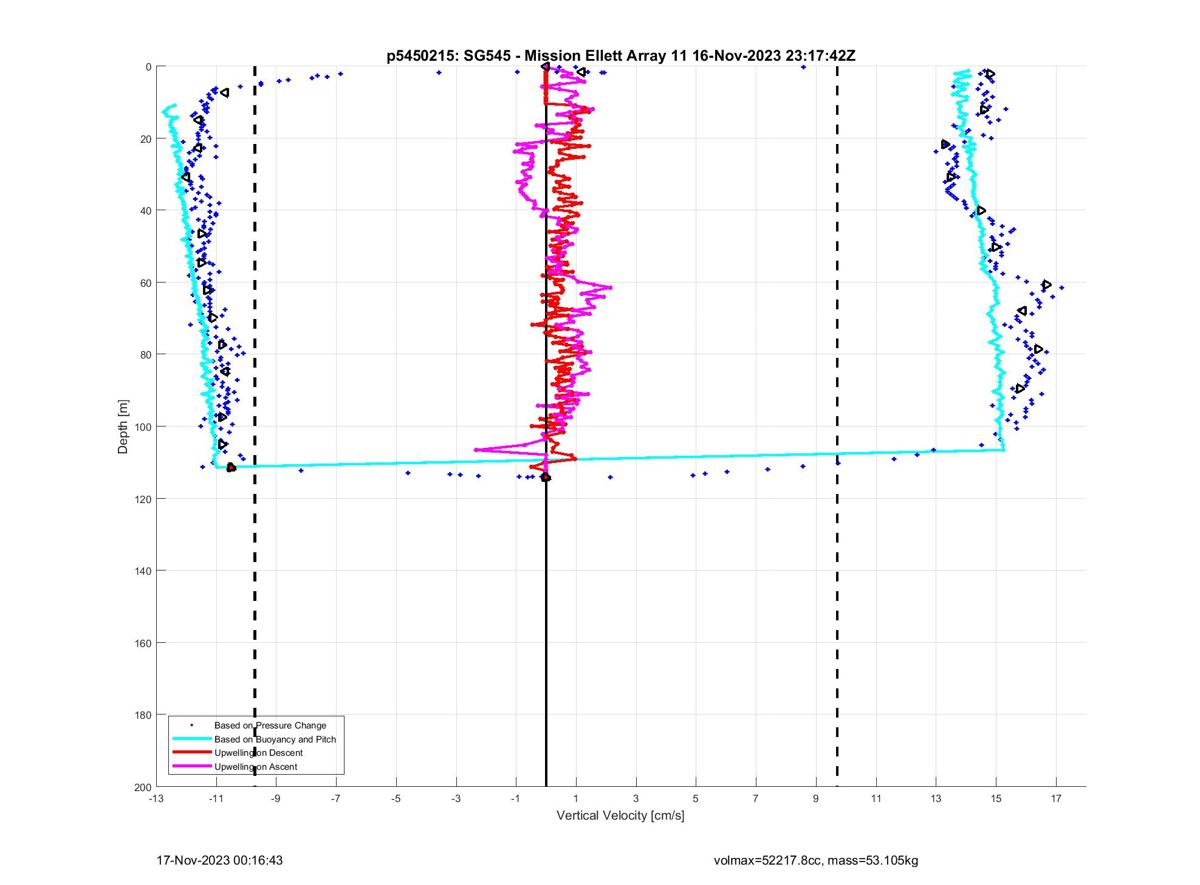The height and width of the screenshot is (885, 1200).
Task: Click the cyan line sample in legend
Action: coord(190,739)
